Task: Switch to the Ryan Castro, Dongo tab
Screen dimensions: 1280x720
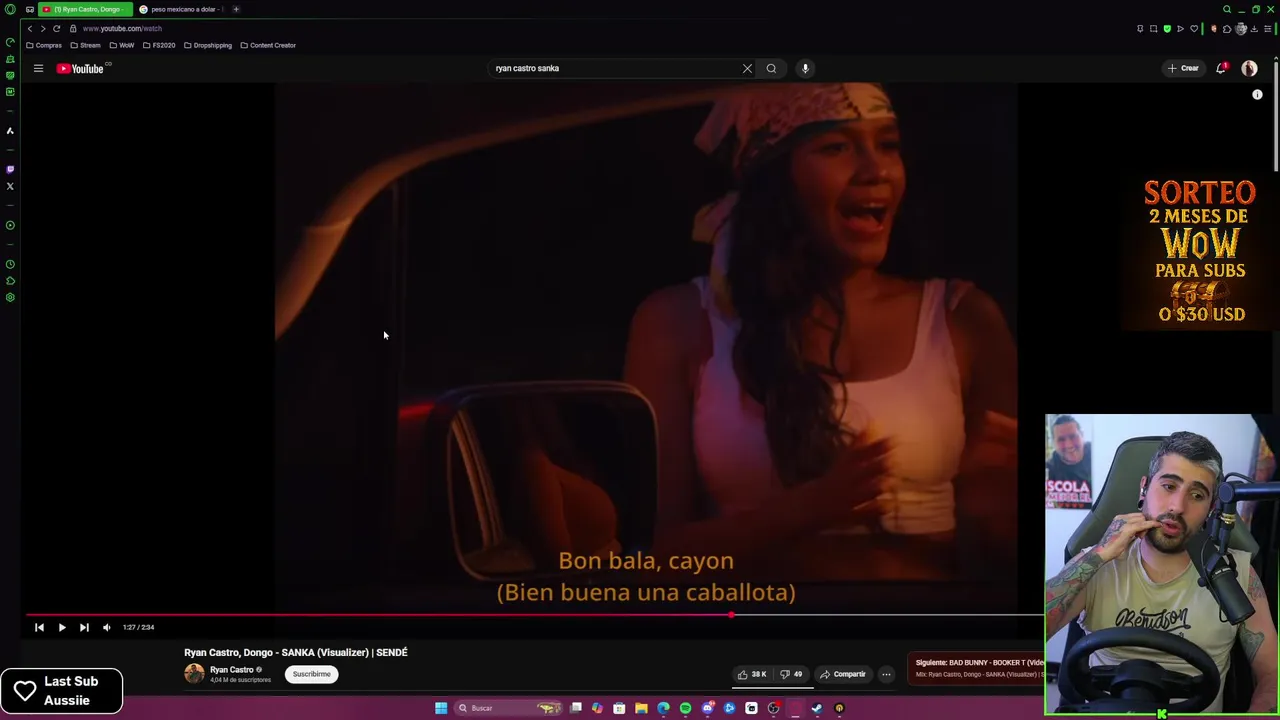Action: tap(86, 9)
